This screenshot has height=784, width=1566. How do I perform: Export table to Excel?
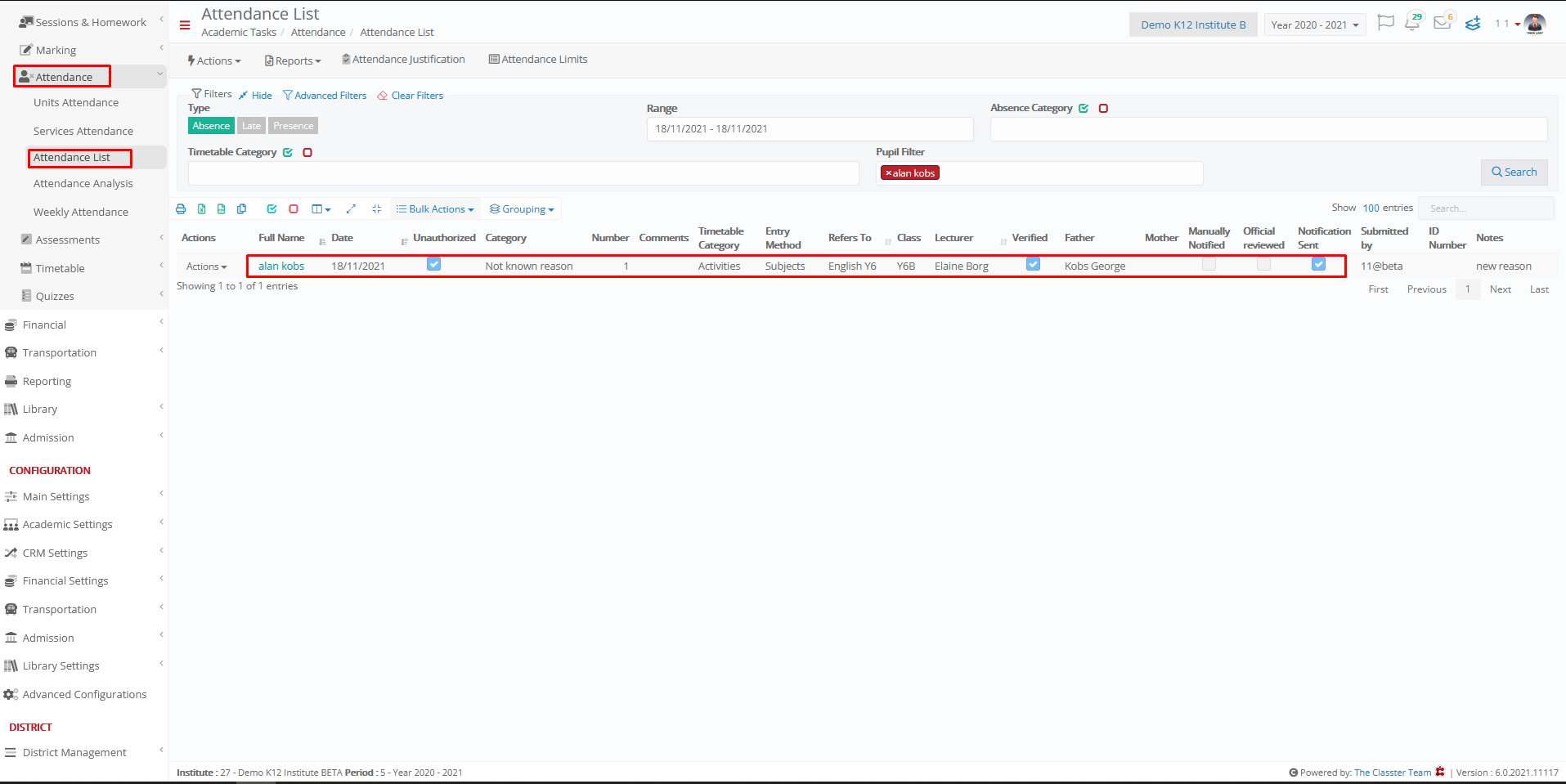point(201,209)
